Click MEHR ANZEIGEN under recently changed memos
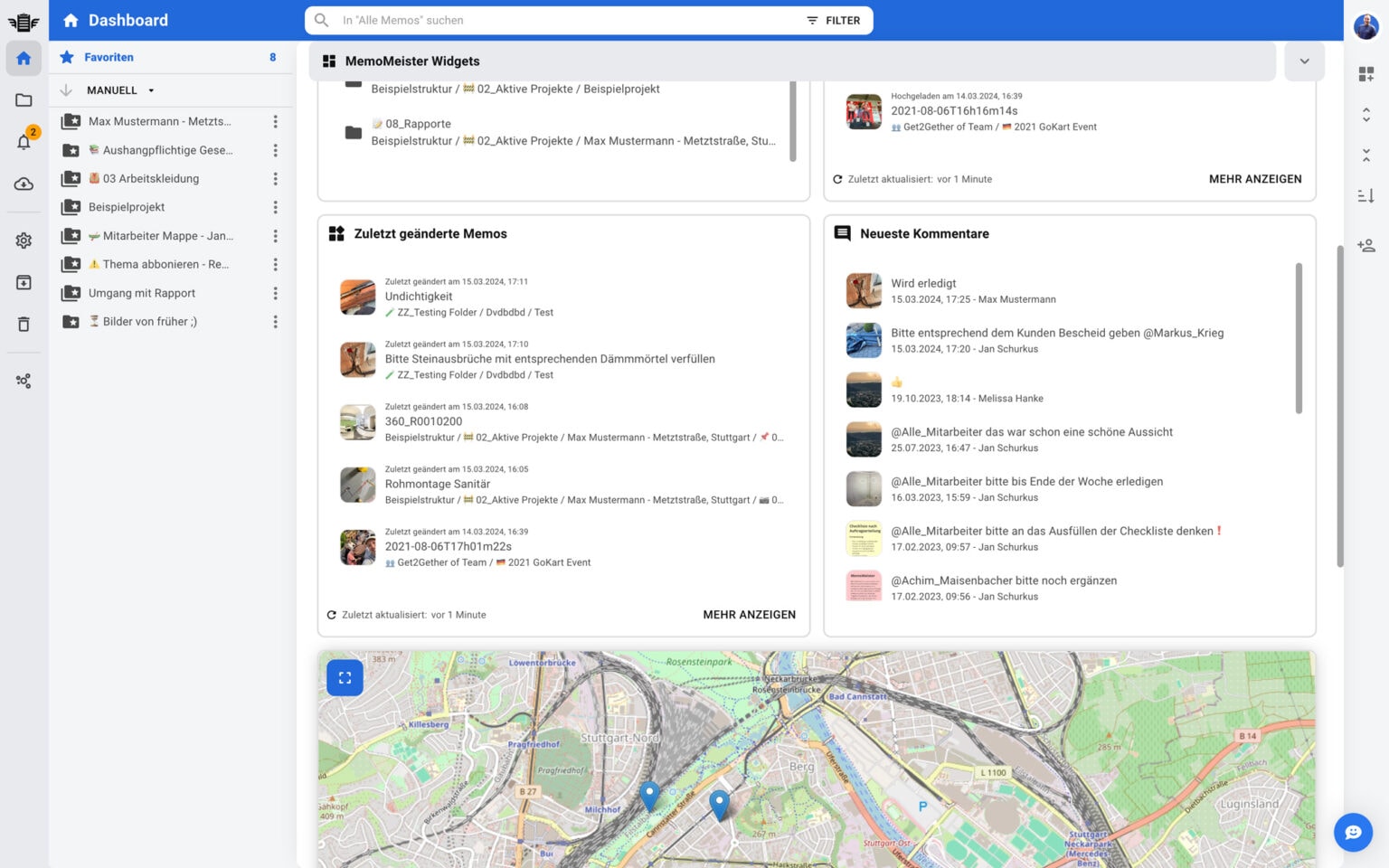 (749, 614)
